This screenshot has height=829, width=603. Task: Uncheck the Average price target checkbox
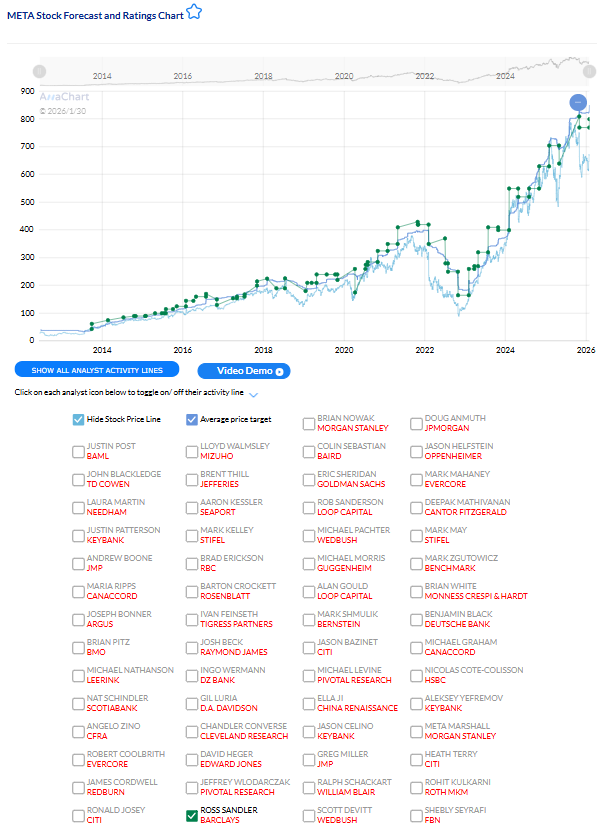click(x=192, y=420)
